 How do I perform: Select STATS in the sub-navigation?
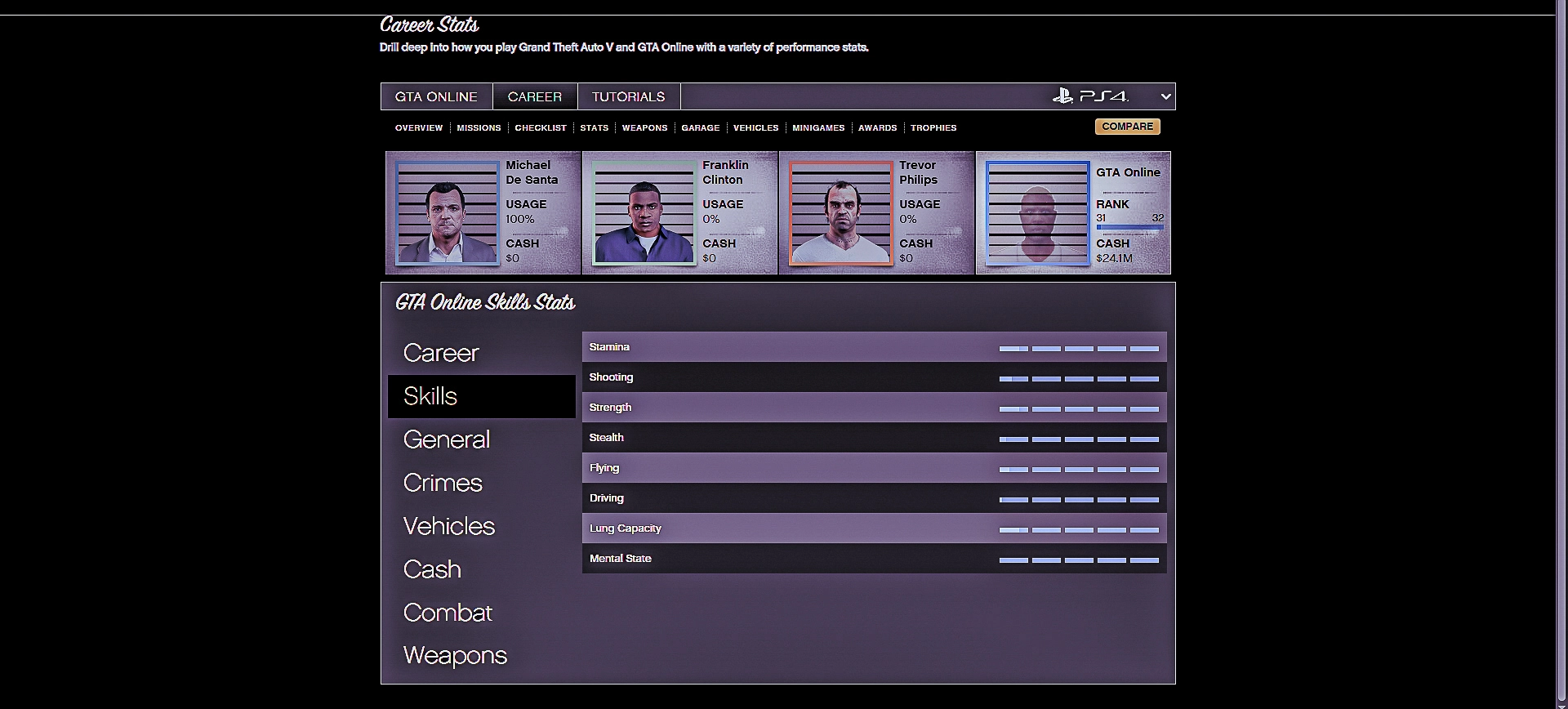[595, 127]
